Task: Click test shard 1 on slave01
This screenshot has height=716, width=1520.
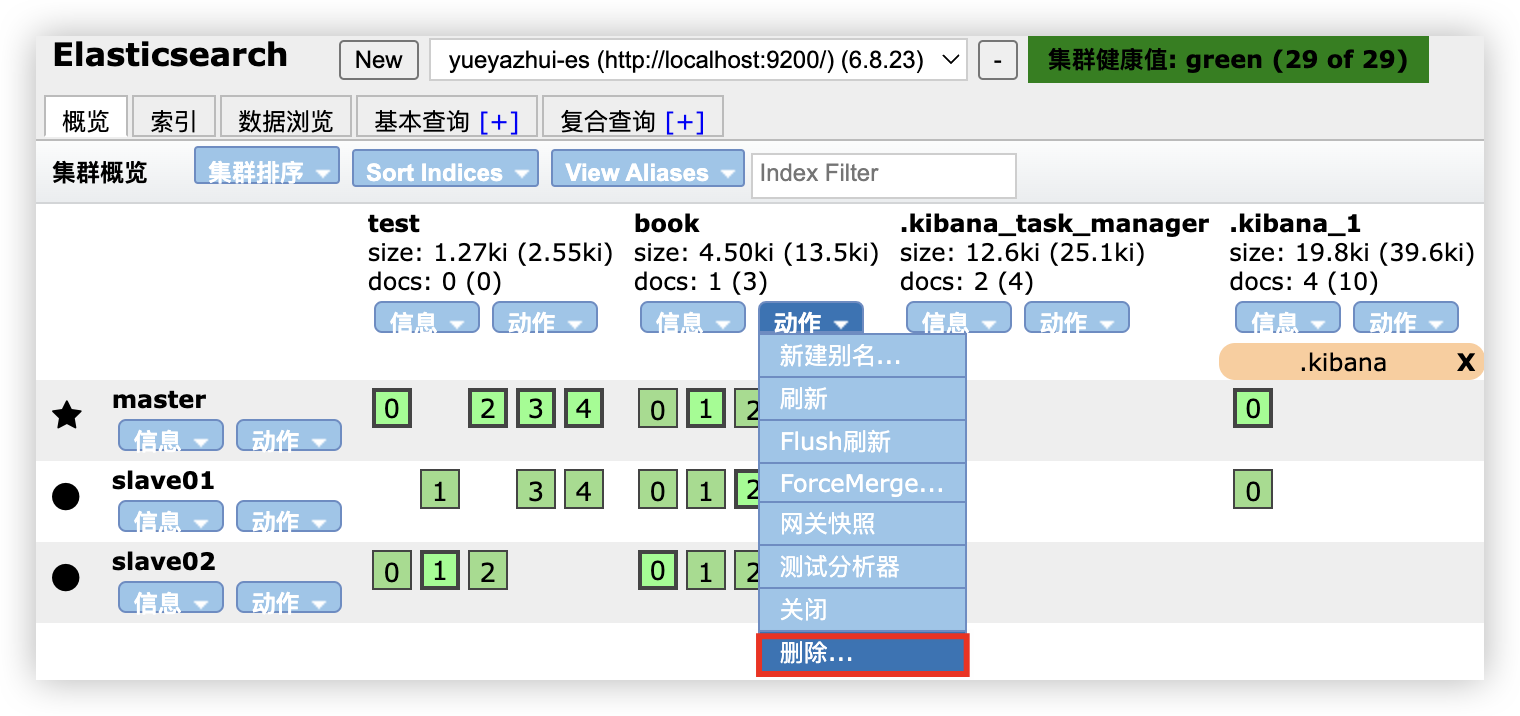Action: point(440,490)
